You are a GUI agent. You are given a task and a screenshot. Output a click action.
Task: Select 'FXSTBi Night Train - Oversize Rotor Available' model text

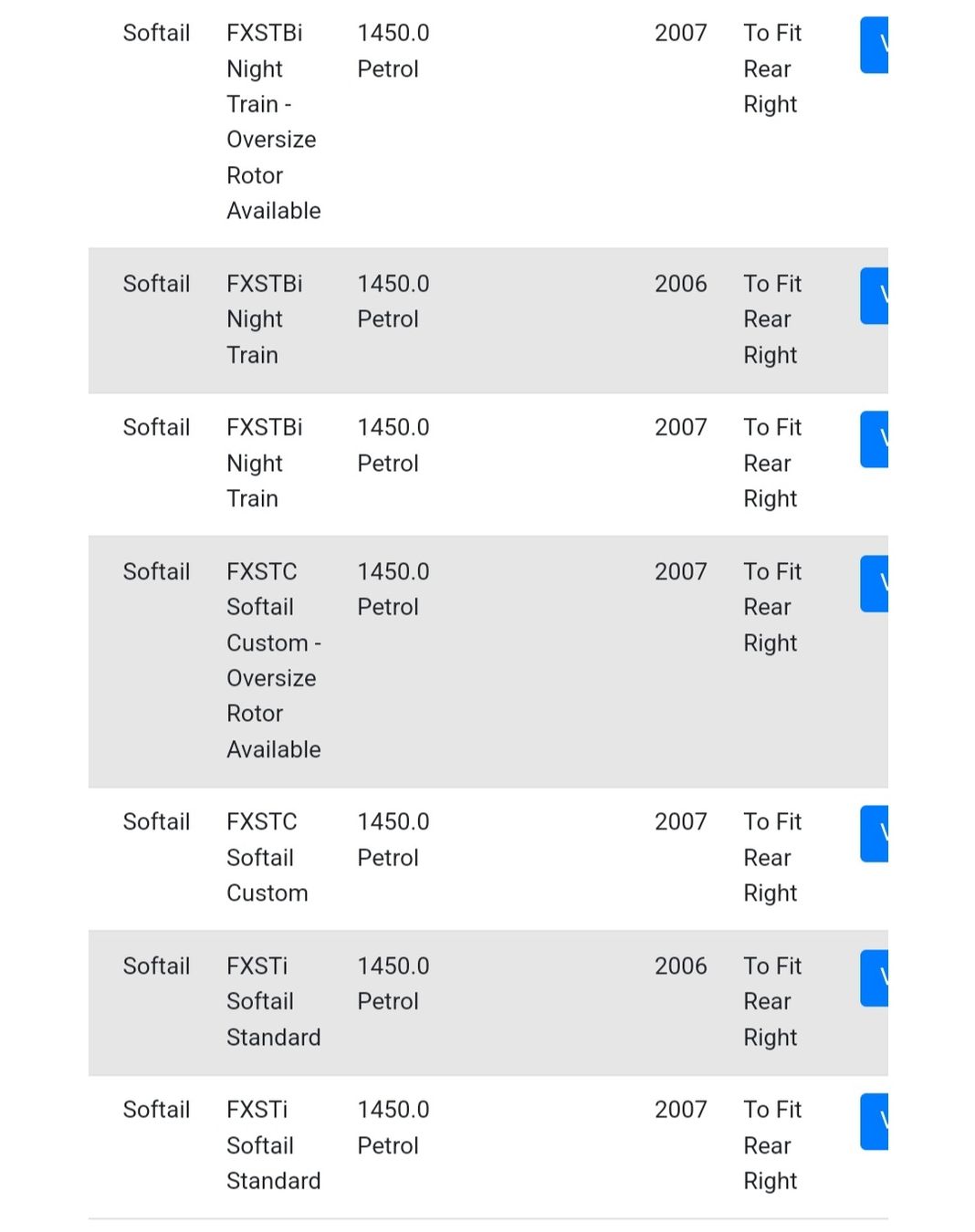[x=273, y=121]
